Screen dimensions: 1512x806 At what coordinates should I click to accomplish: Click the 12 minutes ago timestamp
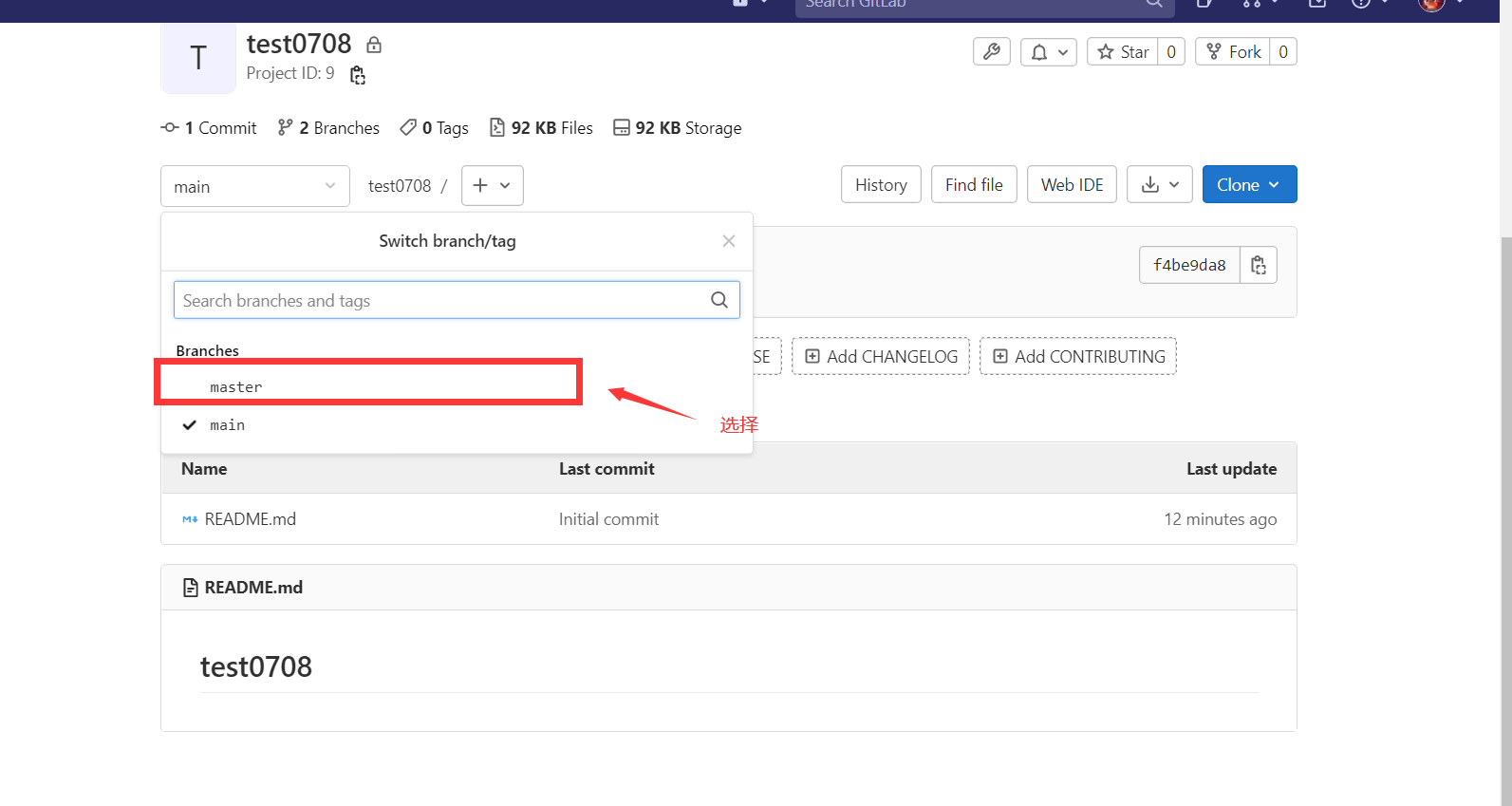point(1220,519)
